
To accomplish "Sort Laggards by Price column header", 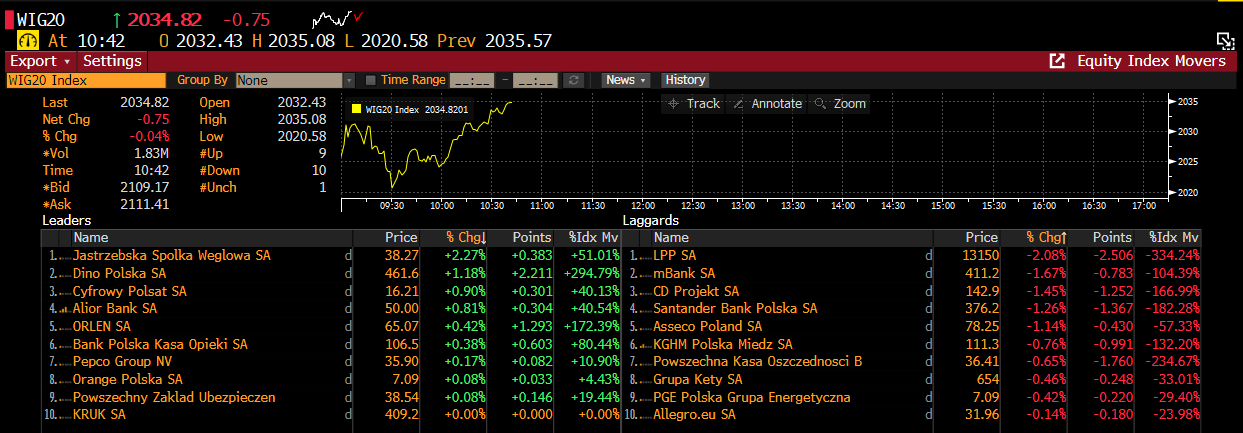I will pyautogui.click(x=981, y=238).
